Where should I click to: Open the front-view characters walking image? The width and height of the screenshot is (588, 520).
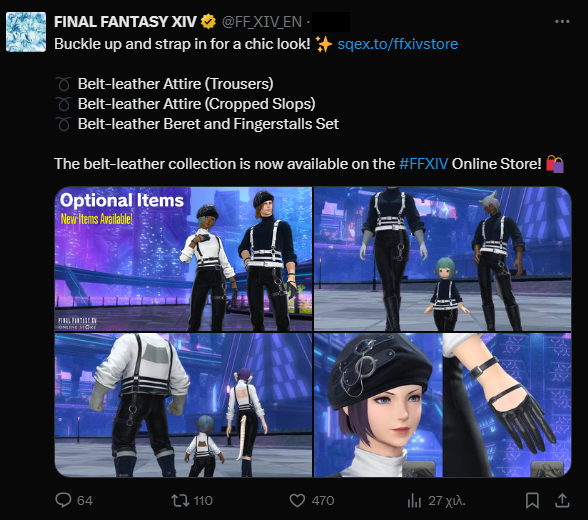tap(442, 259)
